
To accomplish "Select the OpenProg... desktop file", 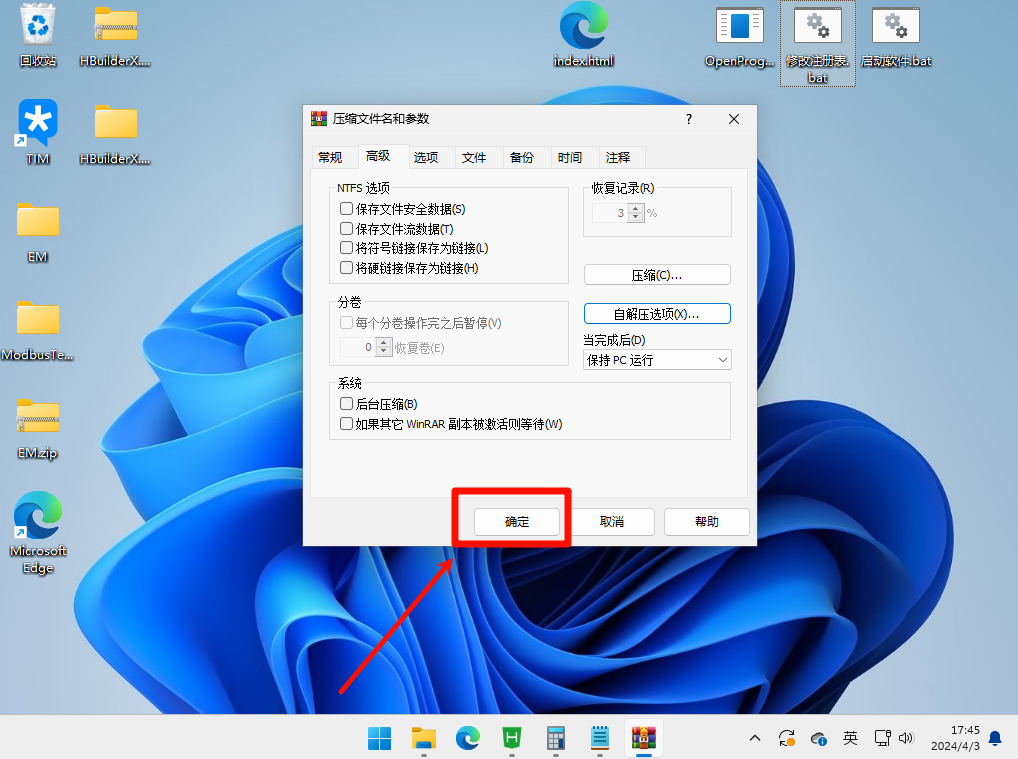I will (739, 36).
